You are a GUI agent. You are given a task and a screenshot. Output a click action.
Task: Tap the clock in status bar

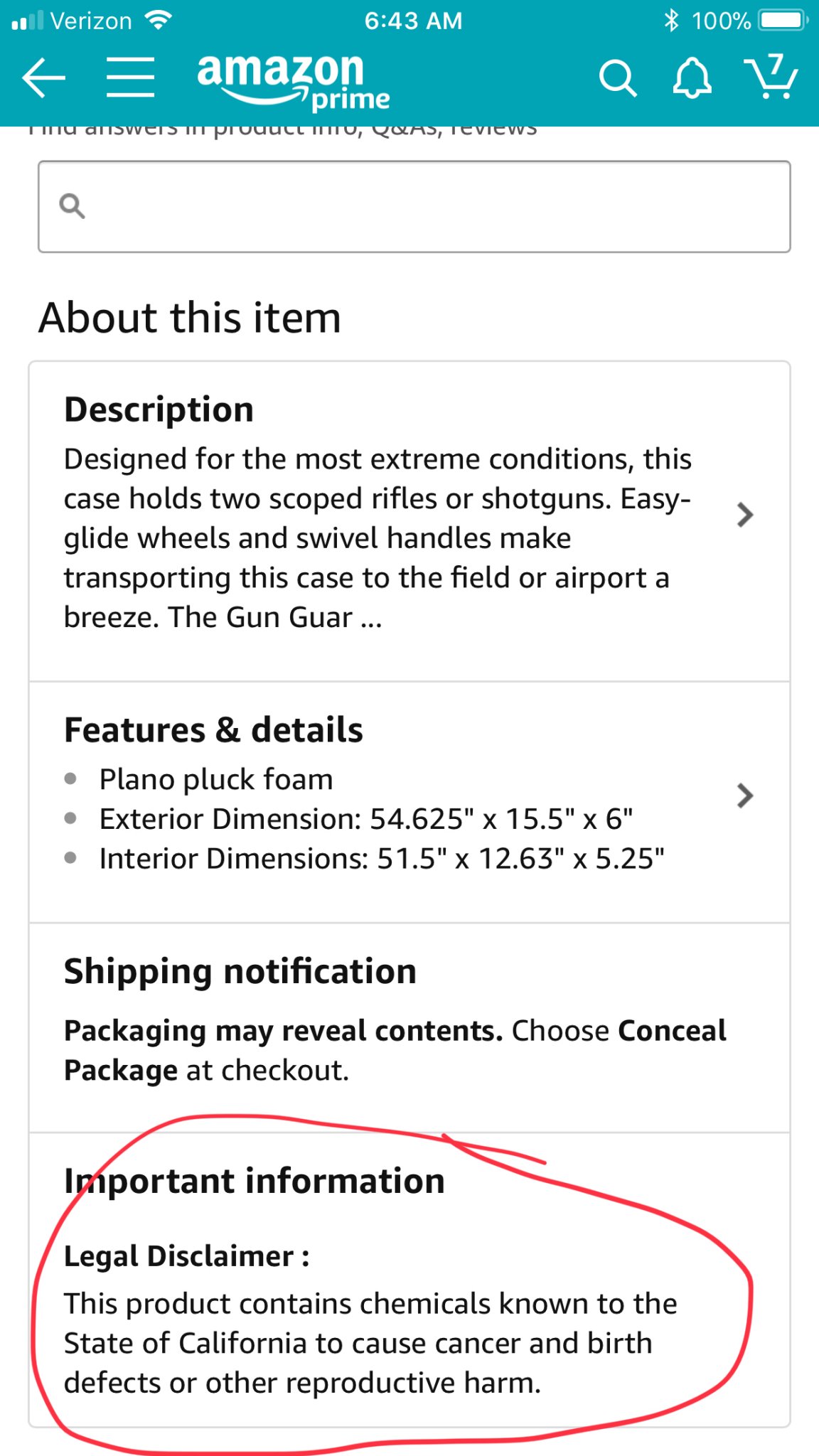click(x=413, y=21)
